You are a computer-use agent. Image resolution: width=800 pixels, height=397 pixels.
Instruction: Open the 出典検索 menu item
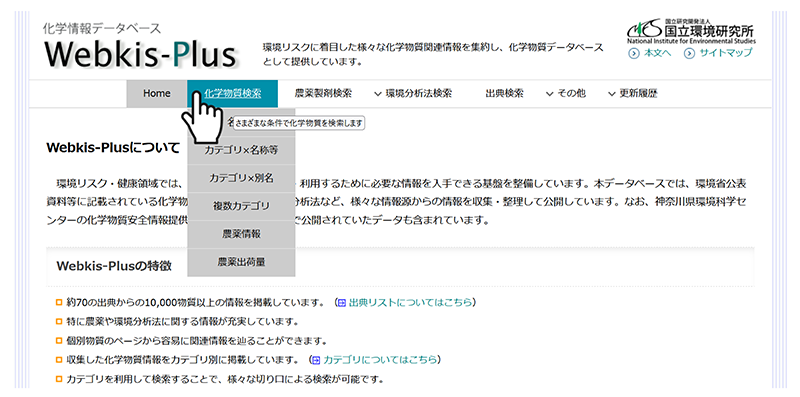(x=504, y=94)
